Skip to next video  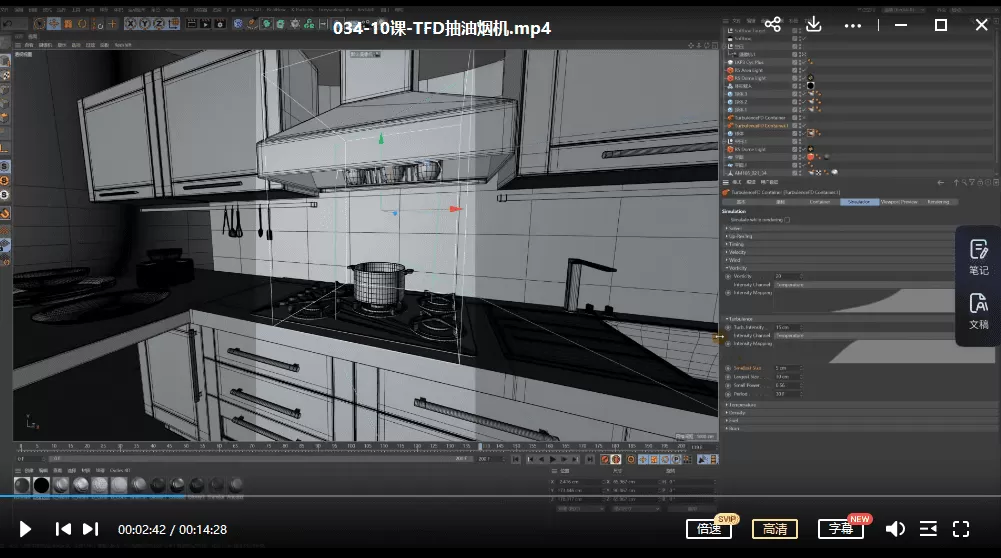90,529
